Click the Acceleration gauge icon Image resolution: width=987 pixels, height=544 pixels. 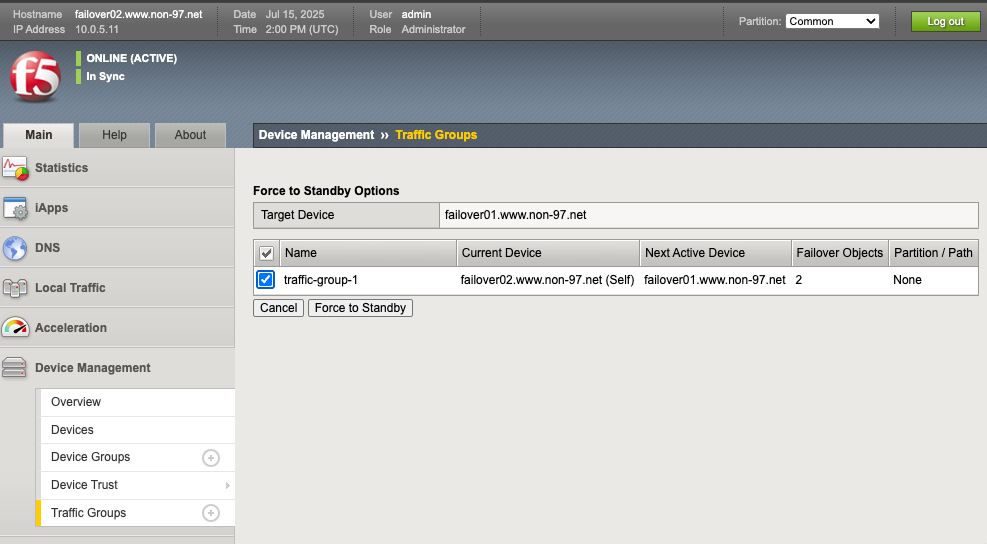click(15, 328)
